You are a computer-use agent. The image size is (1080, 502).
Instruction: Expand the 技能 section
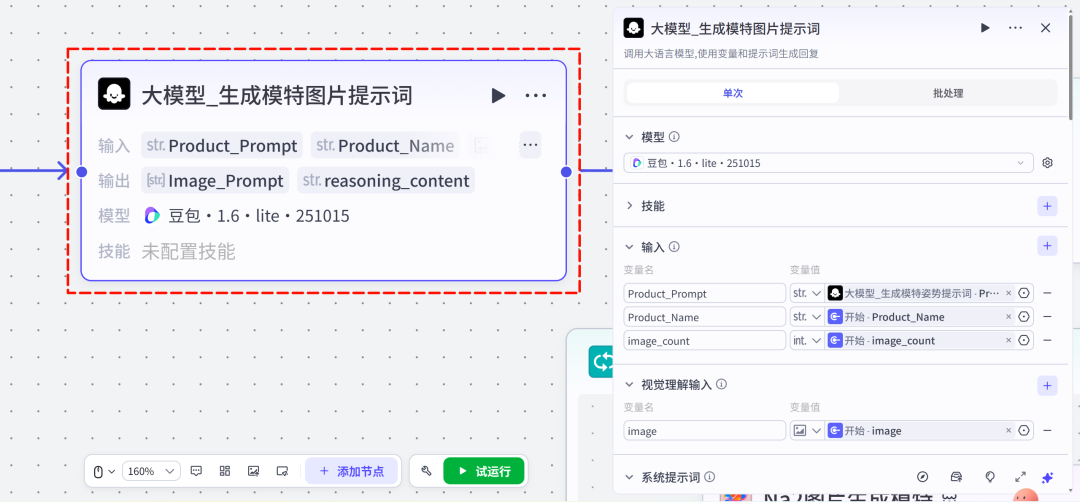630,206
